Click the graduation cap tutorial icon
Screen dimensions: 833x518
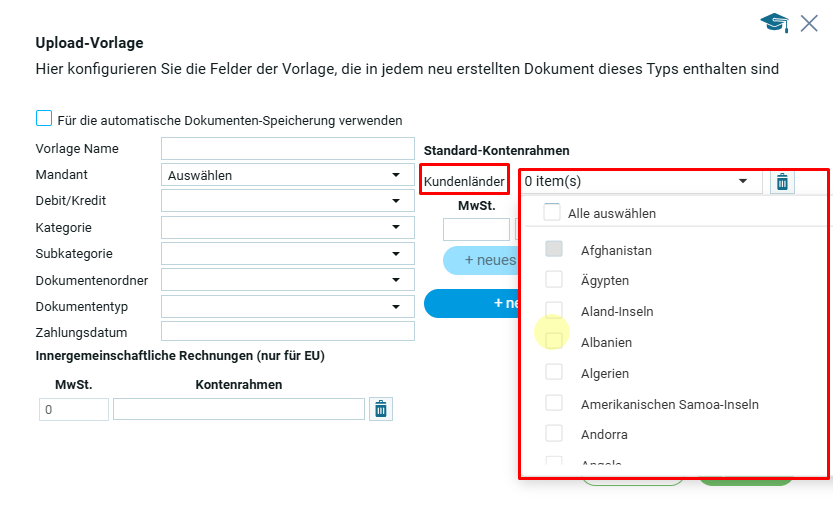click(x=774, y=23)
